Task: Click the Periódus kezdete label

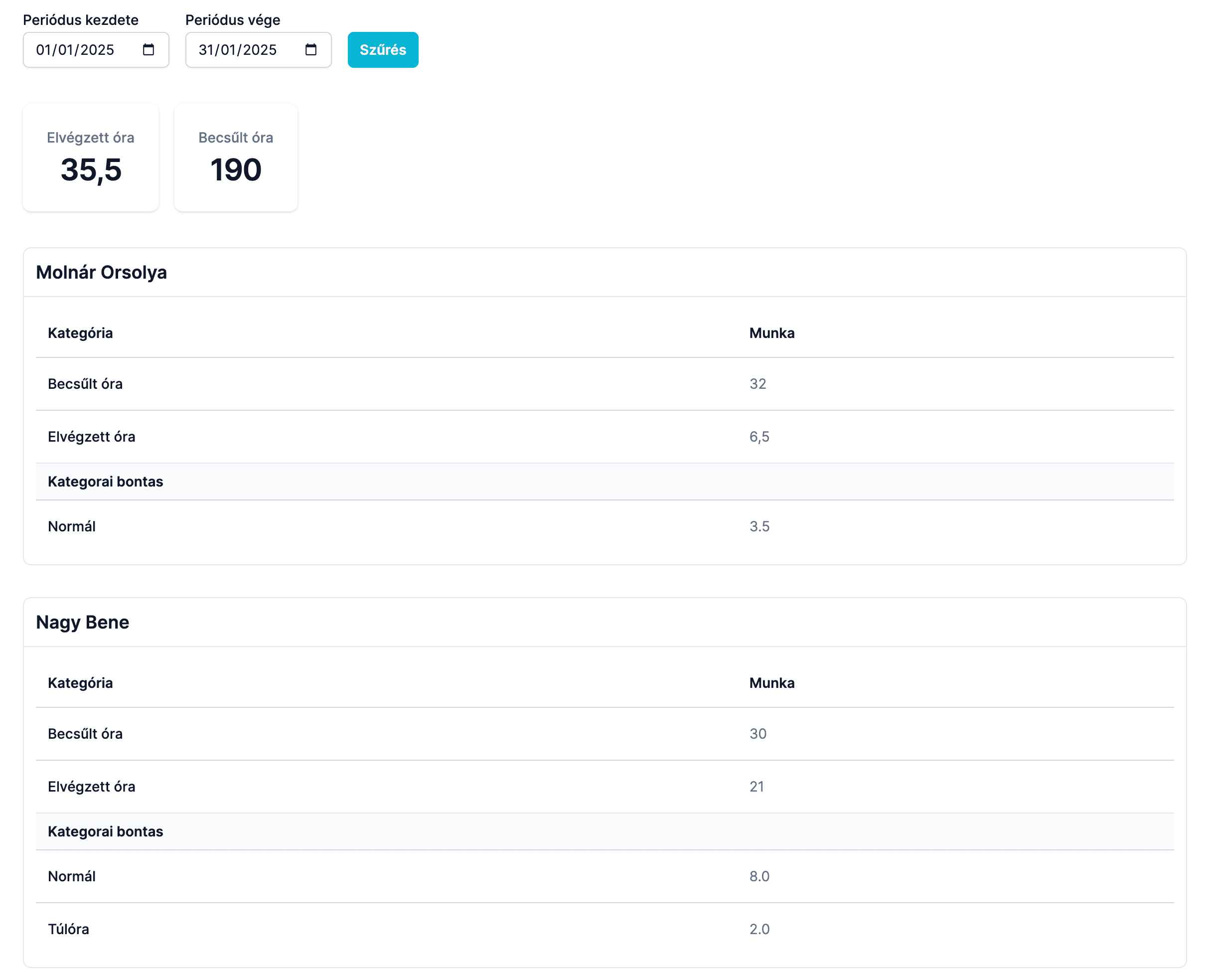Action: coord(81,20)
